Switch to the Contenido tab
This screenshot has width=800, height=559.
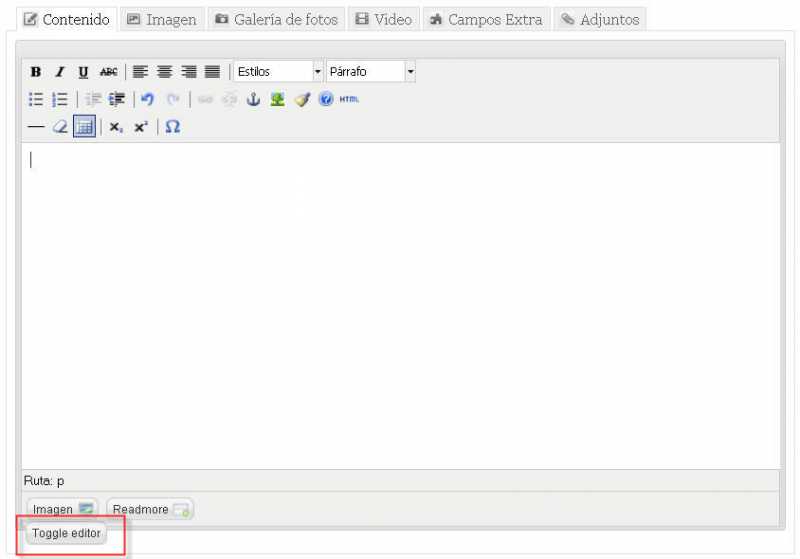[67, 19]
